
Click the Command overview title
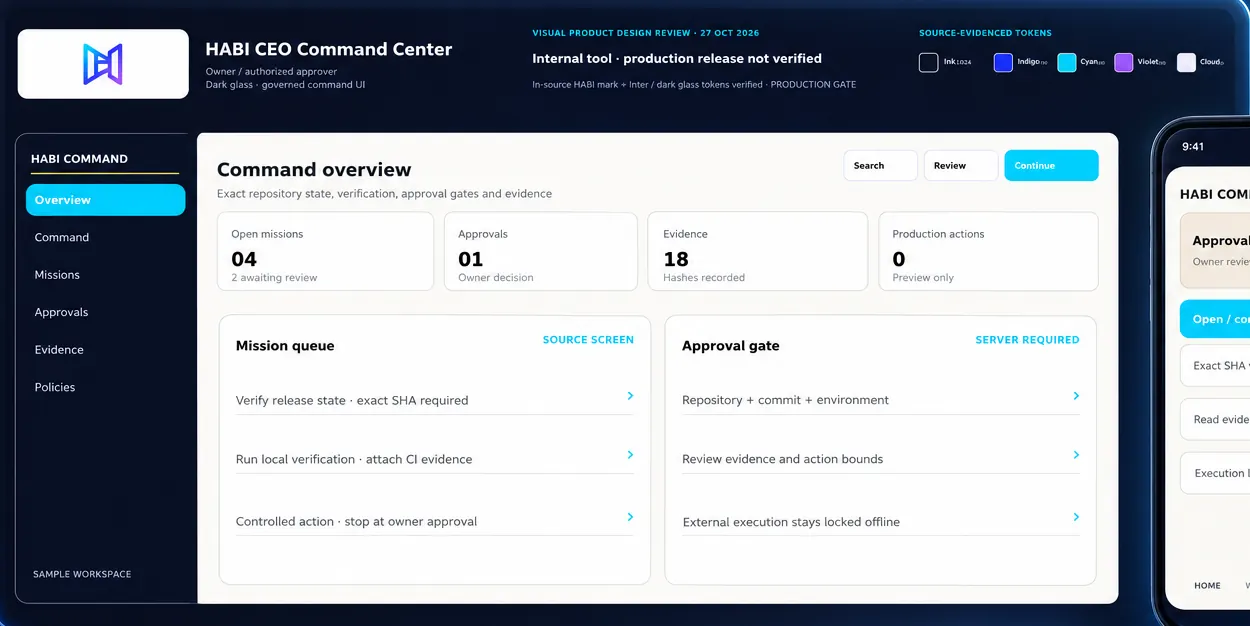click(x=314, y=170)
